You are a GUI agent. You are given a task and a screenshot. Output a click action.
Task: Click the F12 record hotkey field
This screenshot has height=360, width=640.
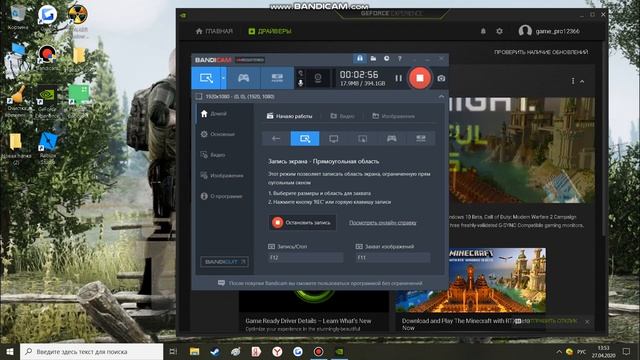pyautogui.click(x=305, y=258)
